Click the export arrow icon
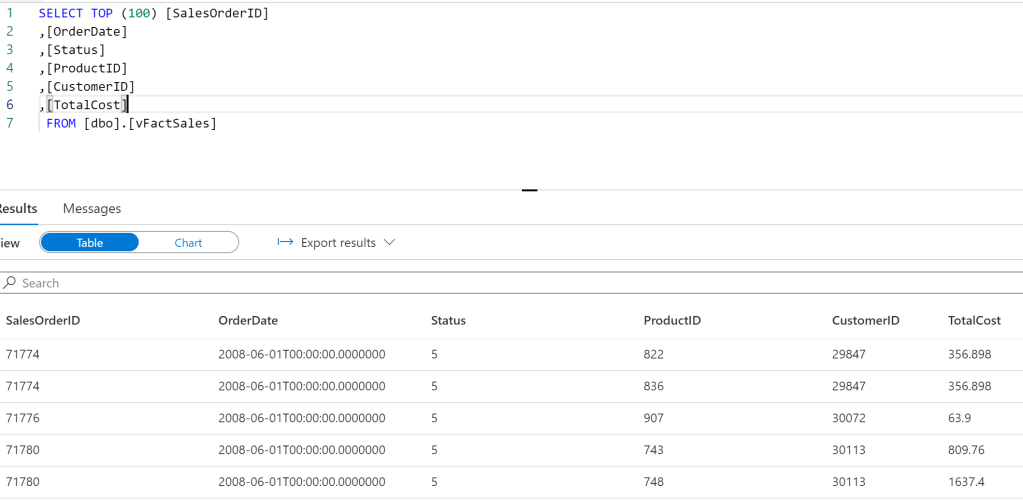Viewport: 1023px width, 501px height. coord(284,243)
